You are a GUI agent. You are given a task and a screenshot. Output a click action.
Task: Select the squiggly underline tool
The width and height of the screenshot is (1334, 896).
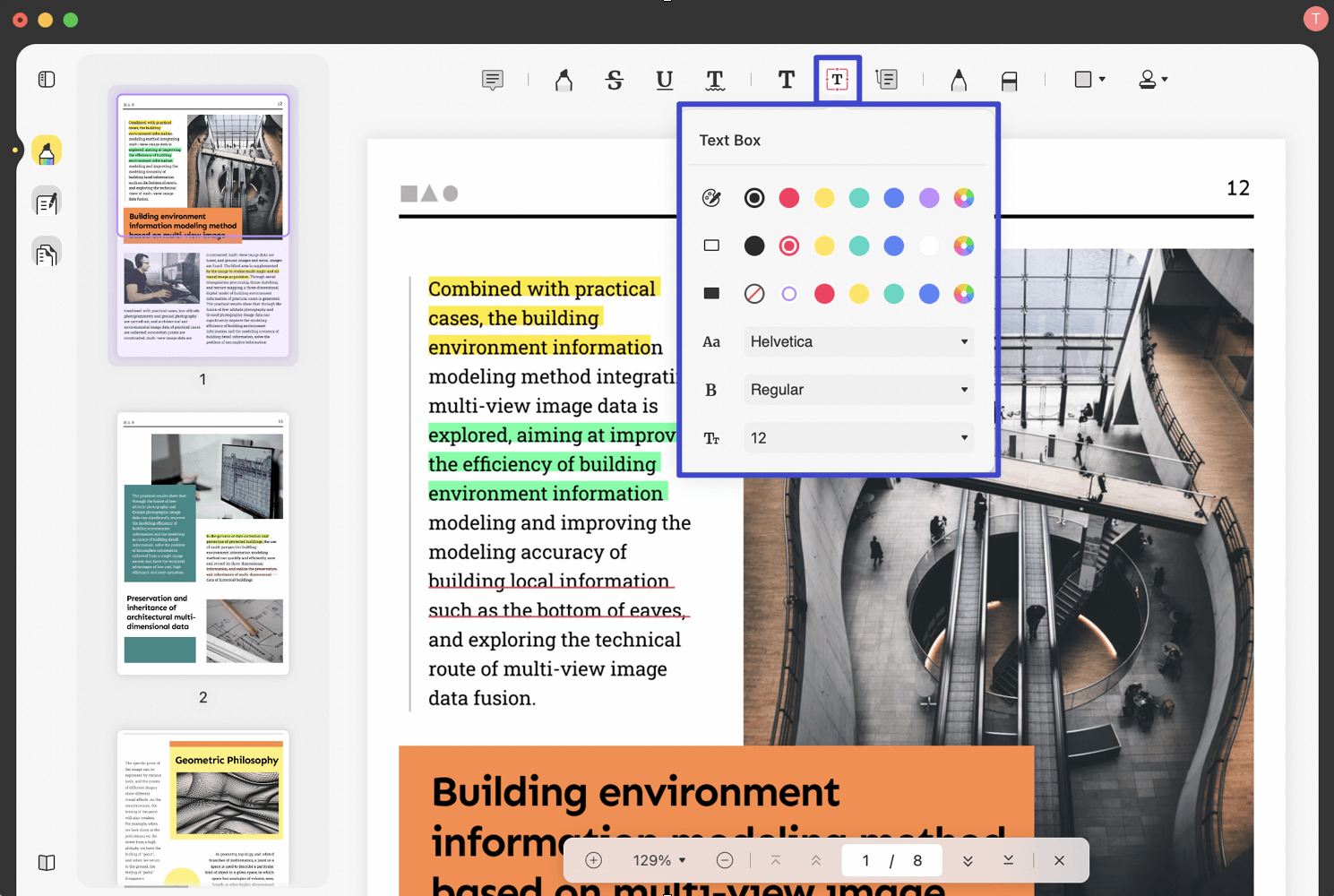pos(714,80)
